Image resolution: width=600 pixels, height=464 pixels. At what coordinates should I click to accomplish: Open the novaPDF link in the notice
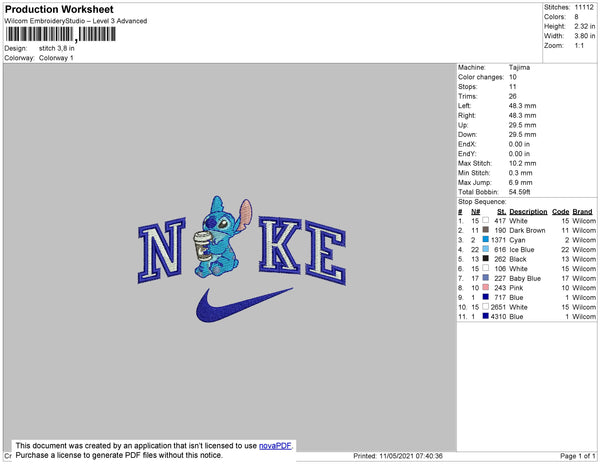275,446
